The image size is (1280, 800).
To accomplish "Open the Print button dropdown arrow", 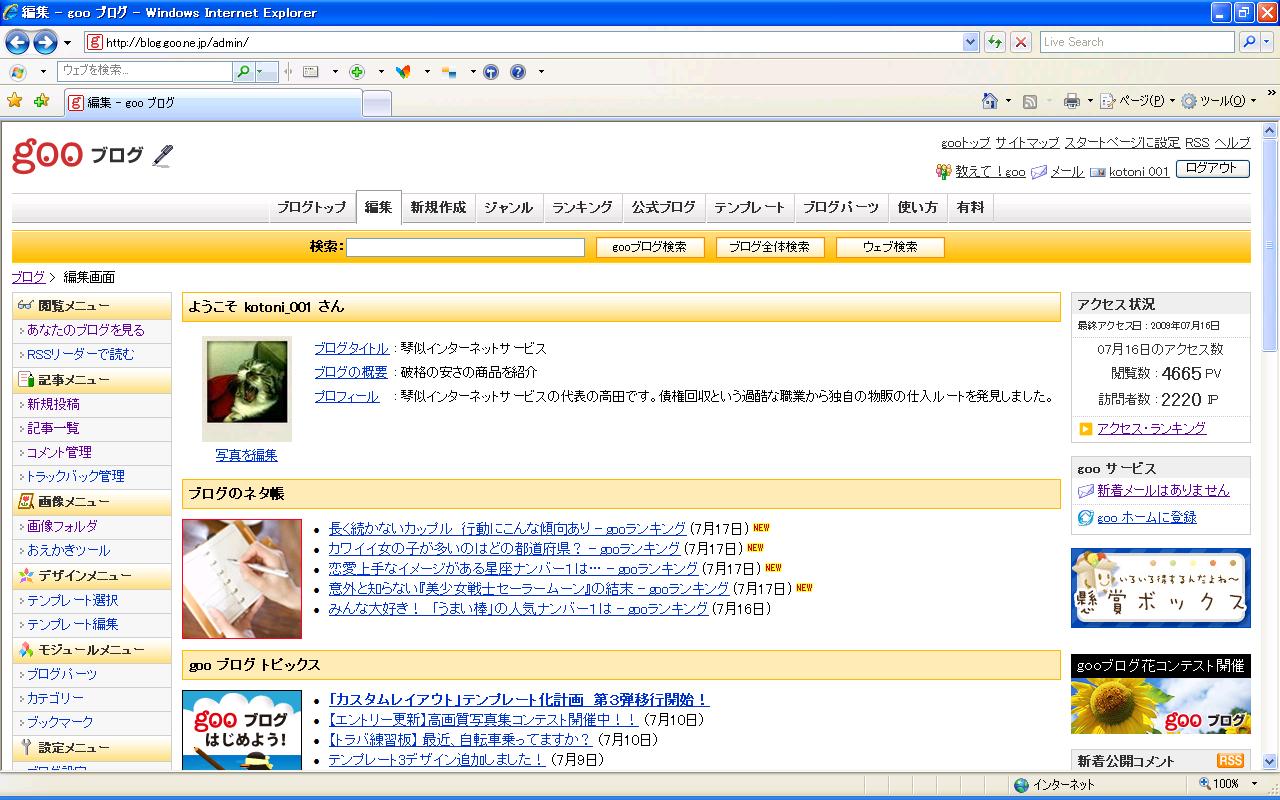I will 1090,101.
